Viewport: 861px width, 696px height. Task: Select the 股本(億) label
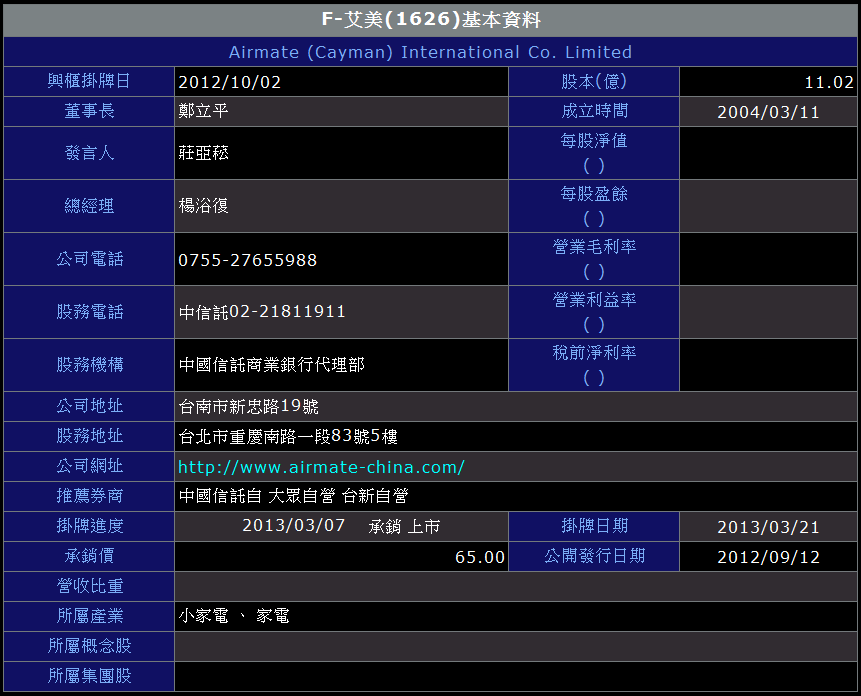(594, 81)
